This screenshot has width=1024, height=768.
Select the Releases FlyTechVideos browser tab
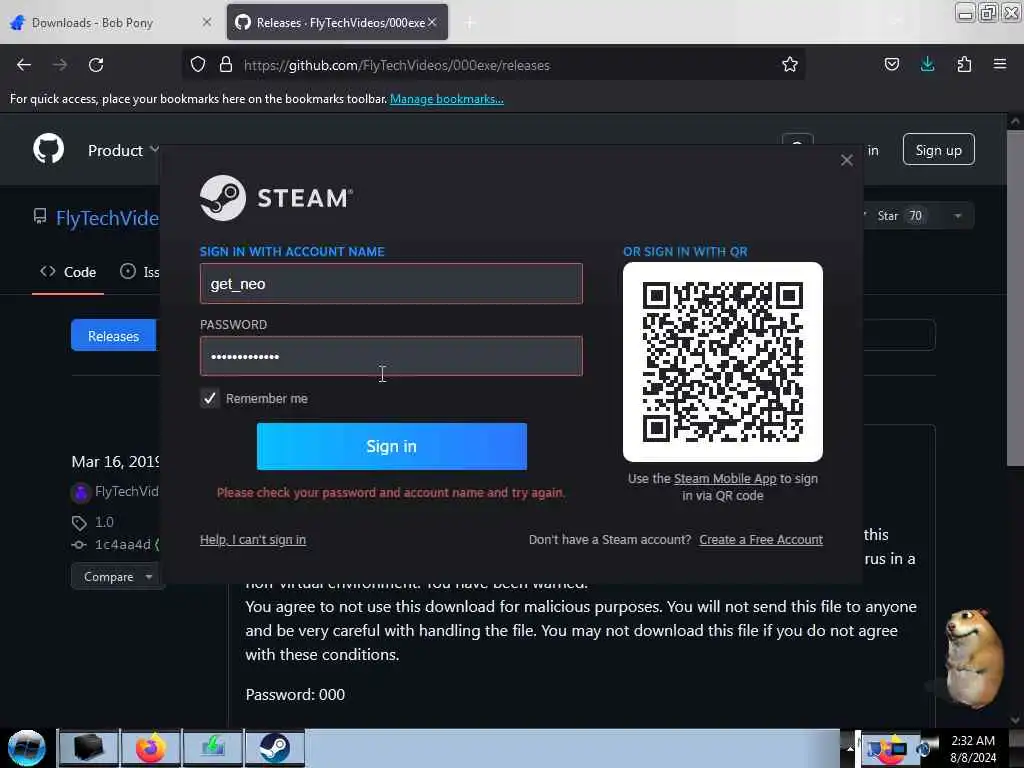pos(337,23)
